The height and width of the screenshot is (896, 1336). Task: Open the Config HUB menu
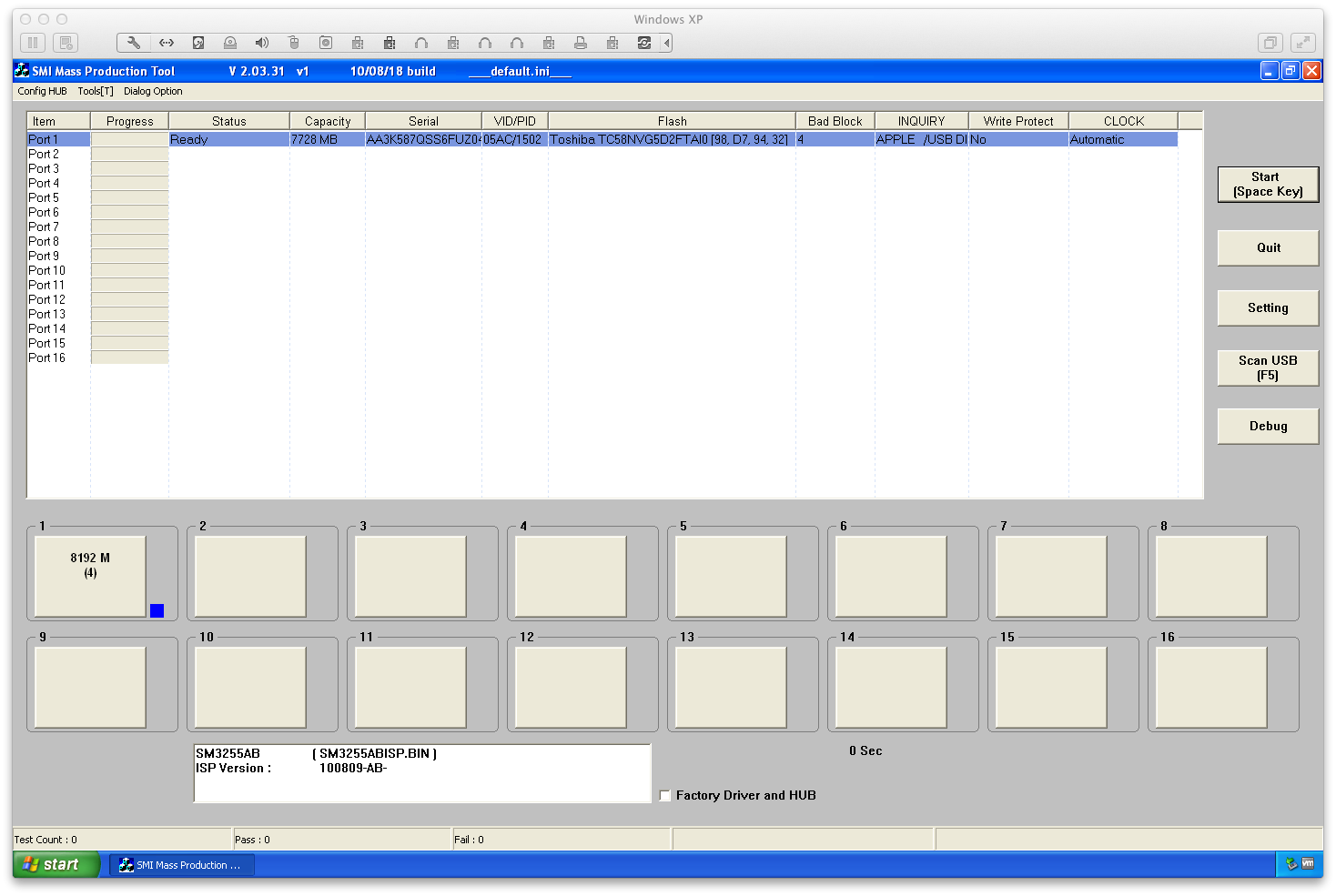(x=43, y=91)
